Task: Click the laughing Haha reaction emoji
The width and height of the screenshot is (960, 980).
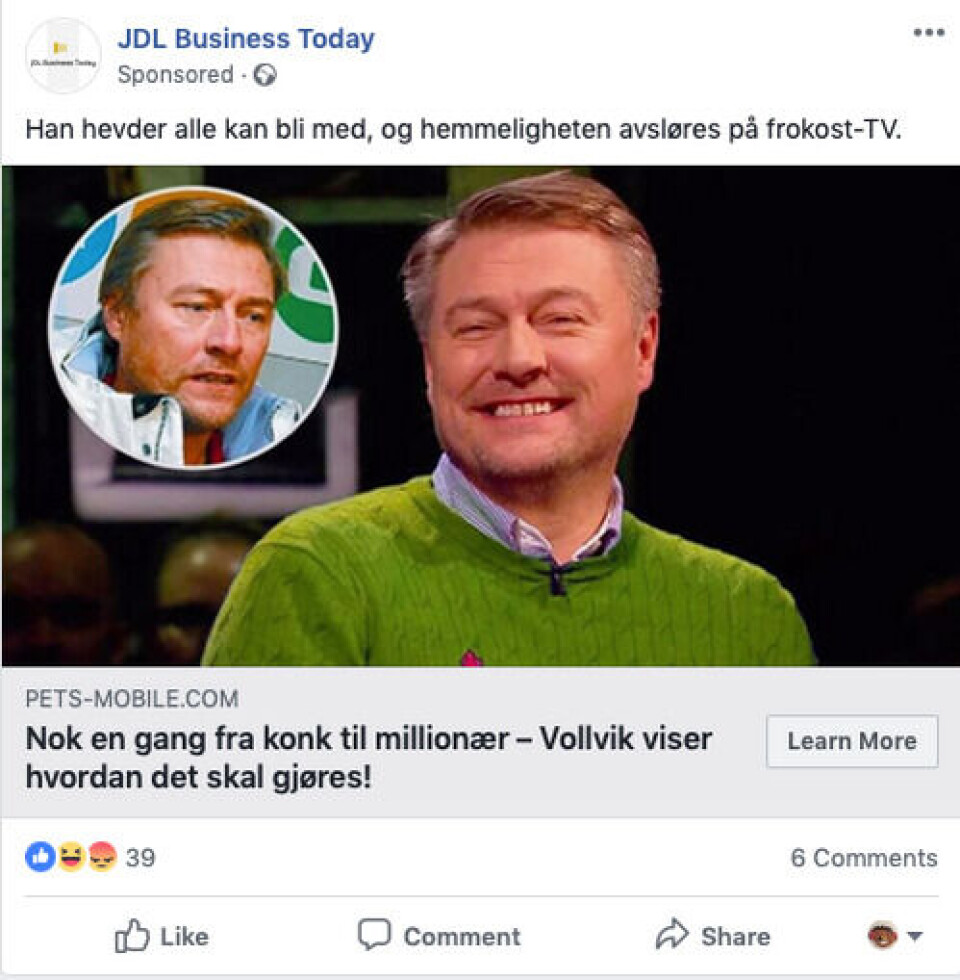Action: point(71,857)
